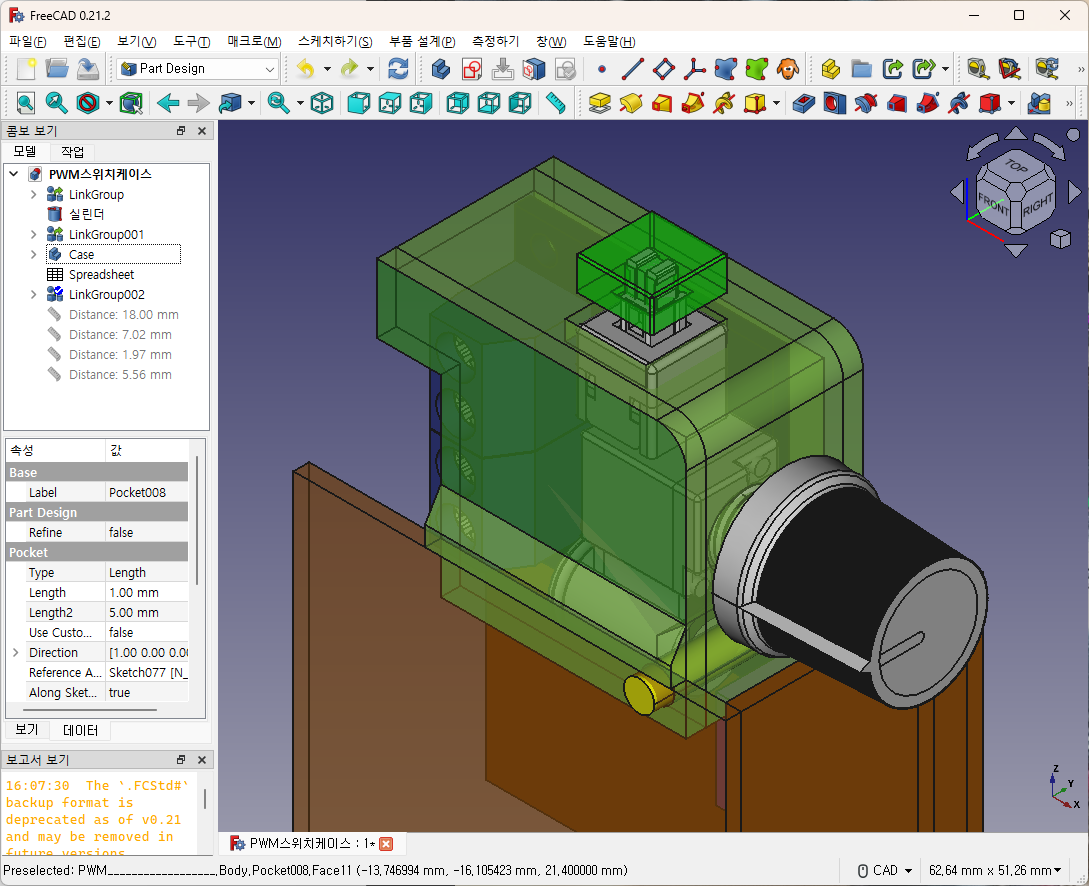Image resolution: width=1089 pixels, height=886 pixels.
Task: Expand the Case body tree item
Action: pos(33,255)
